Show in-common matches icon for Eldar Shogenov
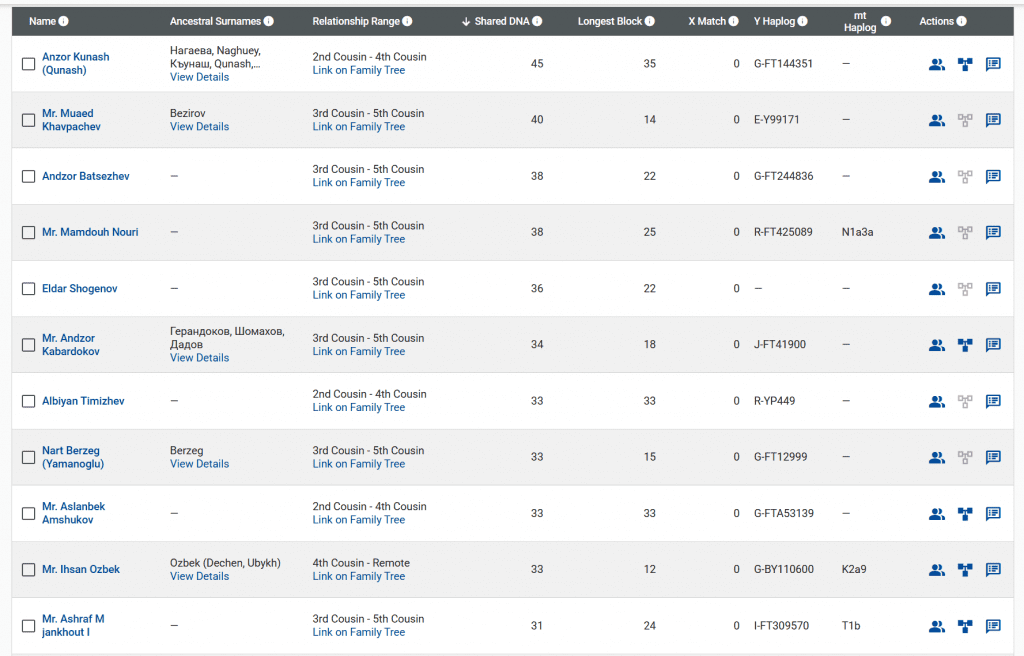The image size is (1024, 656). pyautogui.click(x=936, y=289)
